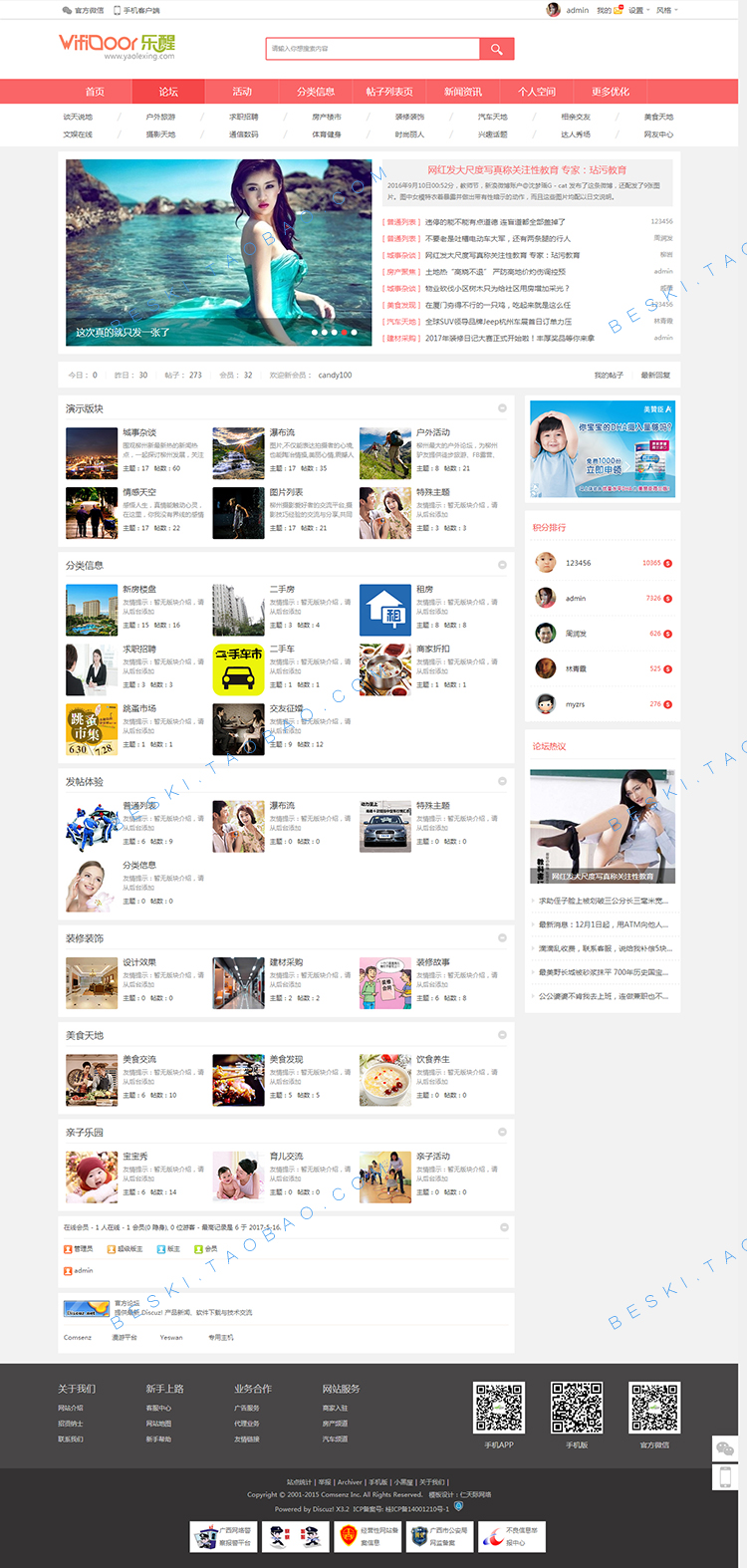Click the 广西网络警 police badge

[x=224, y=1537]
